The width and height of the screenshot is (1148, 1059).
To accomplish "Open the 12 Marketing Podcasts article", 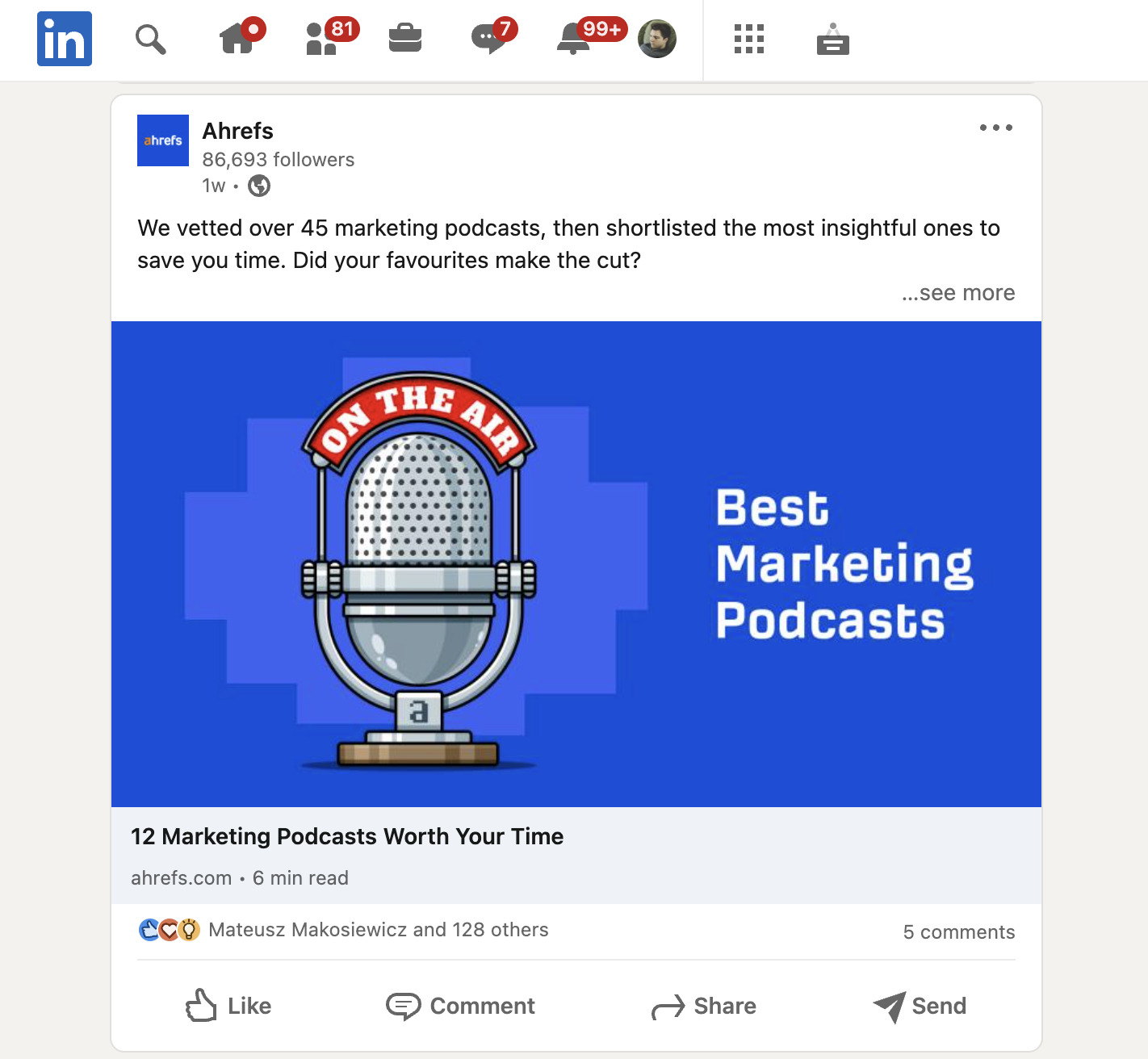I will 347,837.
